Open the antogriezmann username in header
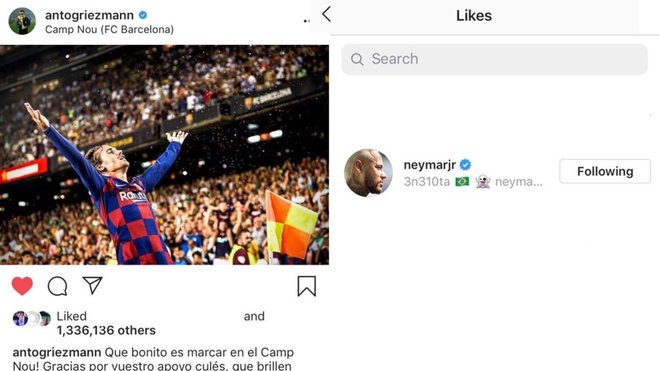The image size is (660, 371). coord(89,15)
